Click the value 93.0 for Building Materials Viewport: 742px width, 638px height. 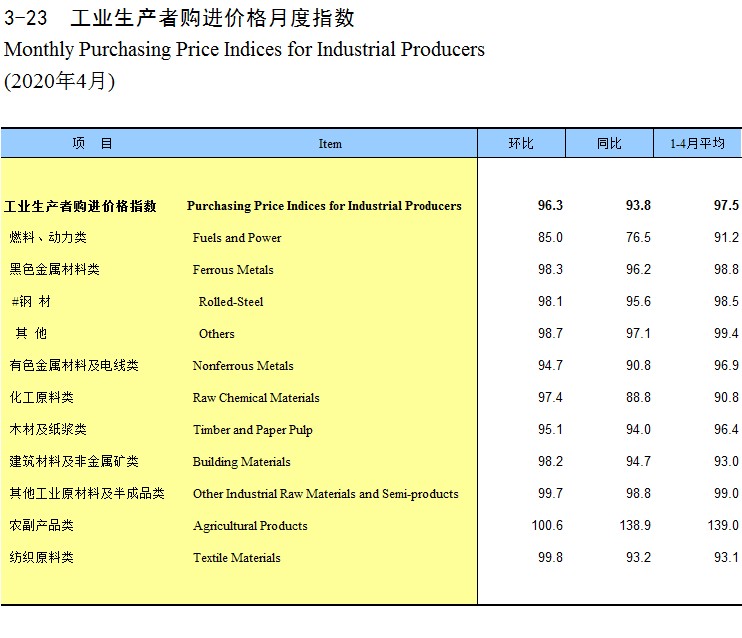726,461
